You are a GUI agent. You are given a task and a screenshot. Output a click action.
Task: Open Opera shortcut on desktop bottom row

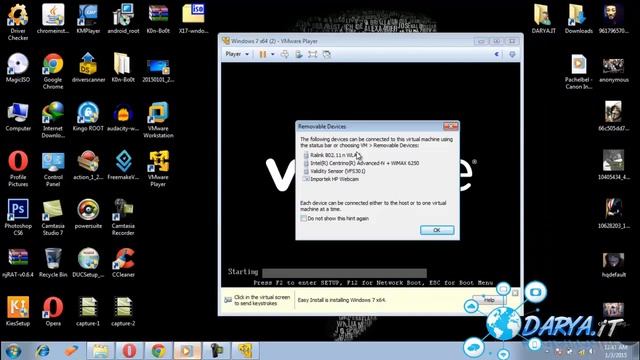53,312
